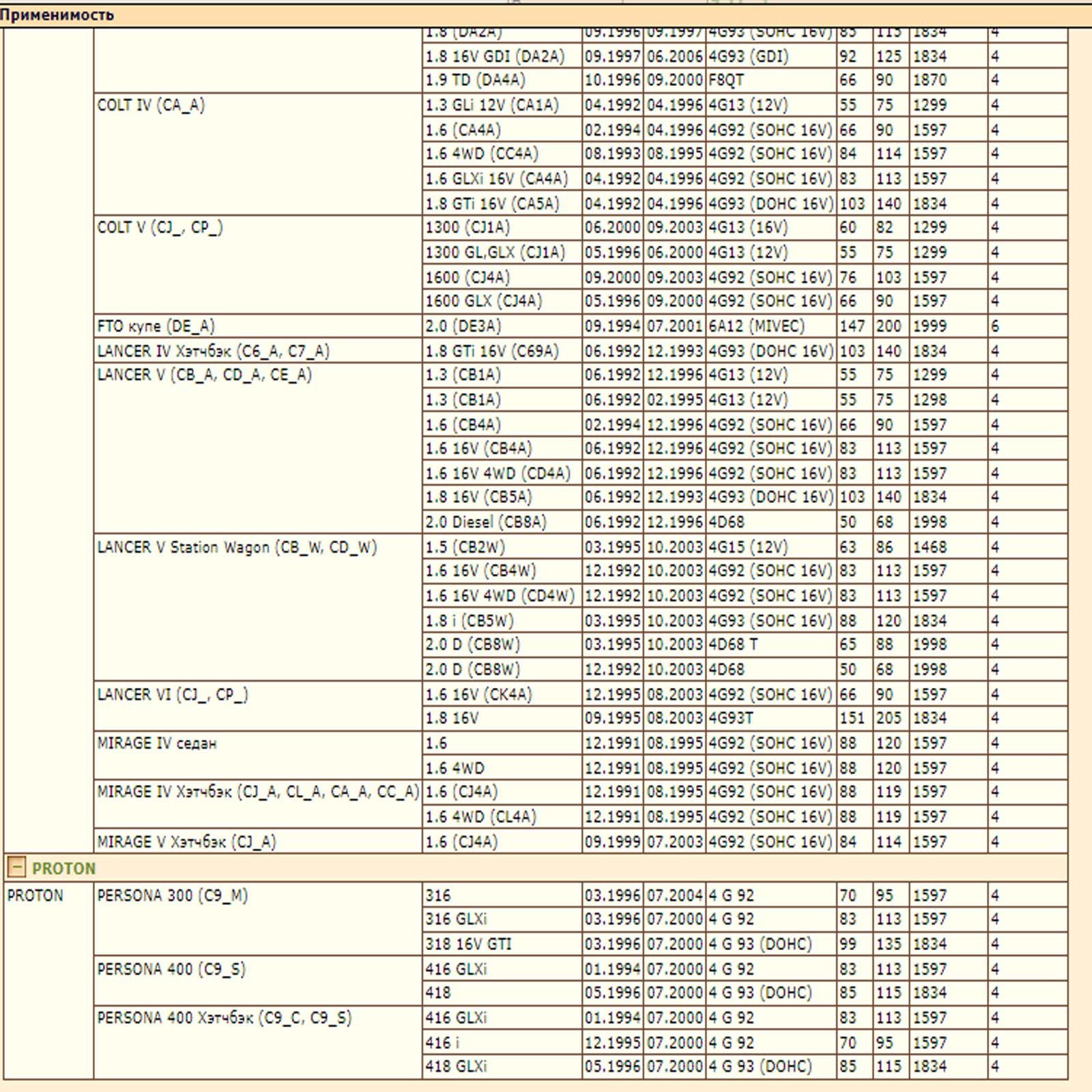Click the 1300 GL,GLX (CJ1A) modification
The image size is (1092, 1092).
point(502,253)
